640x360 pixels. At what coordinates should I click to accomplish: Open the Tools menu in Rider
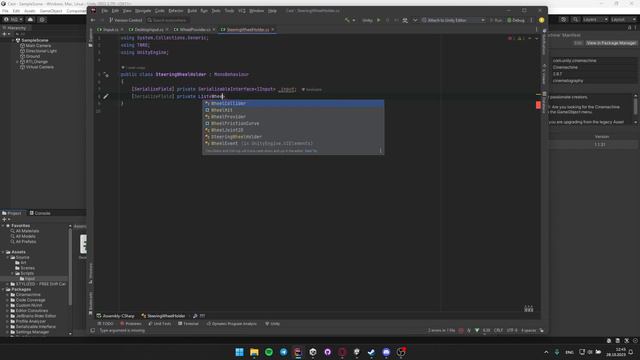point(229,11)
